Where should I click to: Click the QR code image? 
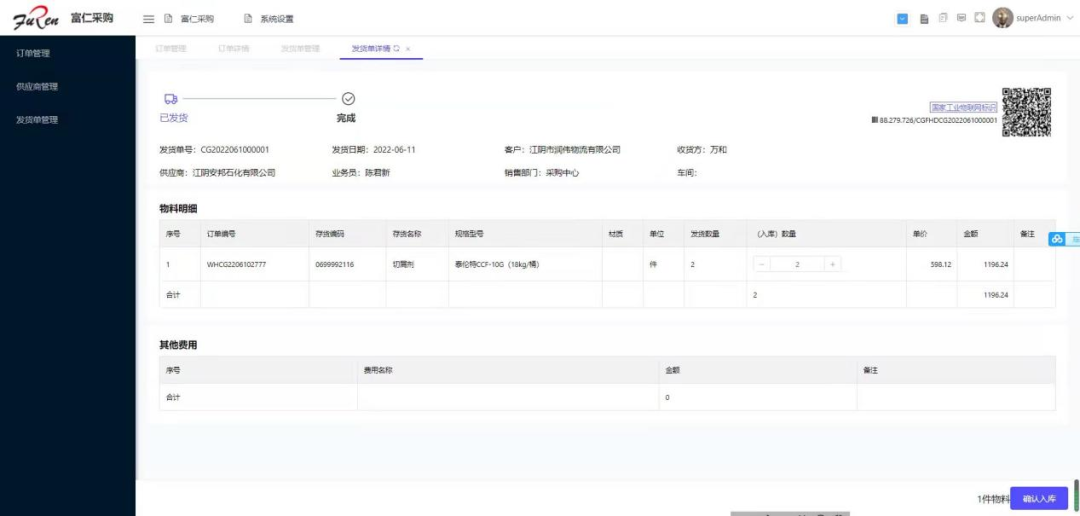(x=1026, y=112)
